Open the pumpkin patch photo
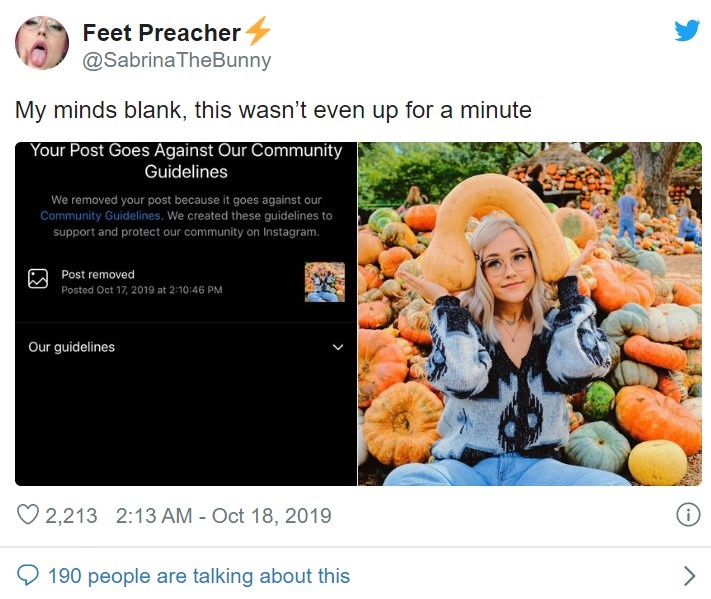Screen dimensions: 711x599 click(x=529, y=314)
